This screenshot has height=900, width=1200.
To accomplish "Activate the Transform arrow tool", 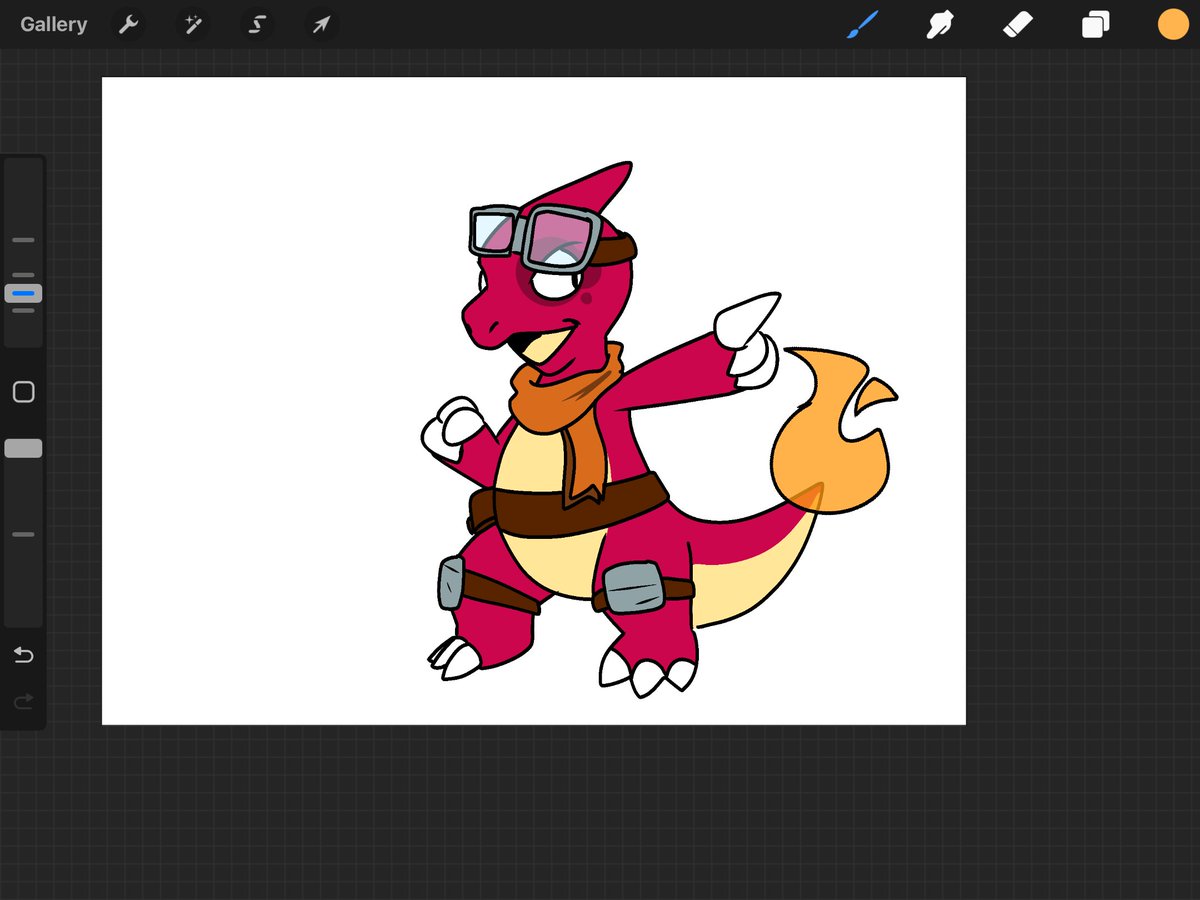I will pos(321,25).
